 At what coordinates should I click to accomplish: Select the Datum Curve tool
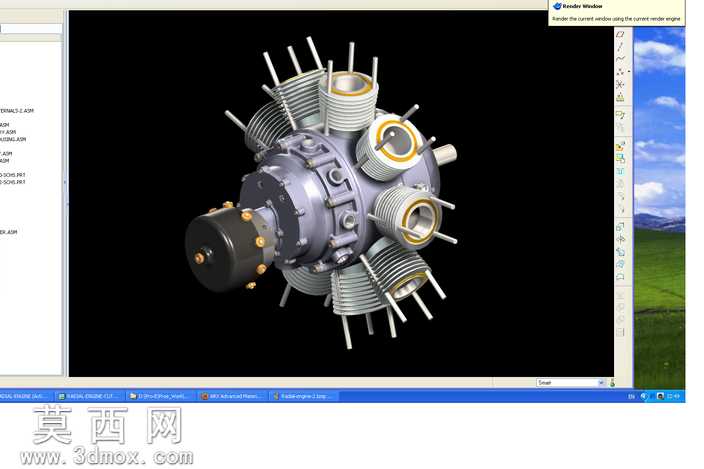pyautogui.click(x=620, y=59)
